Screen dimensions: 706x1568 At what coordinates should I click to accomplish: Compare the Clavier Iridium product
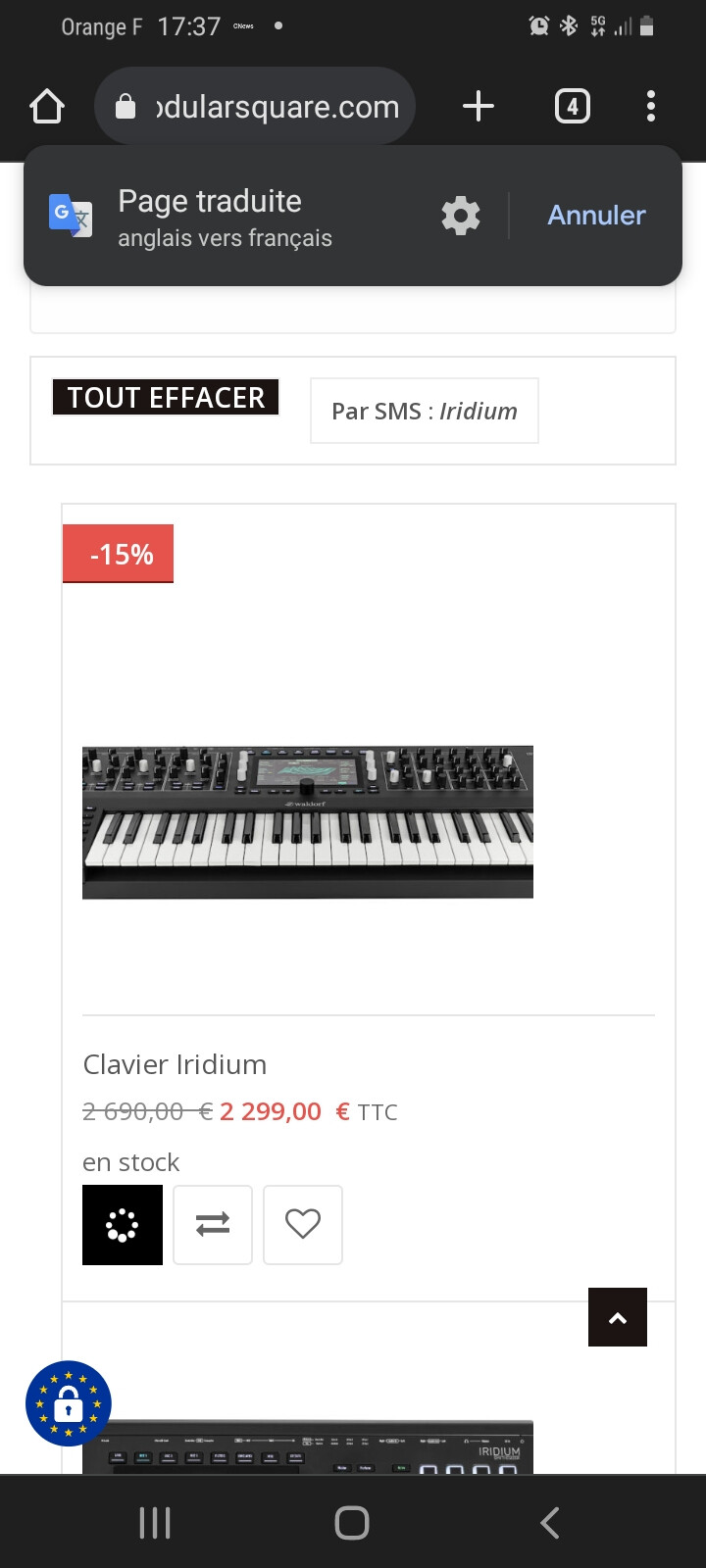213,1225
